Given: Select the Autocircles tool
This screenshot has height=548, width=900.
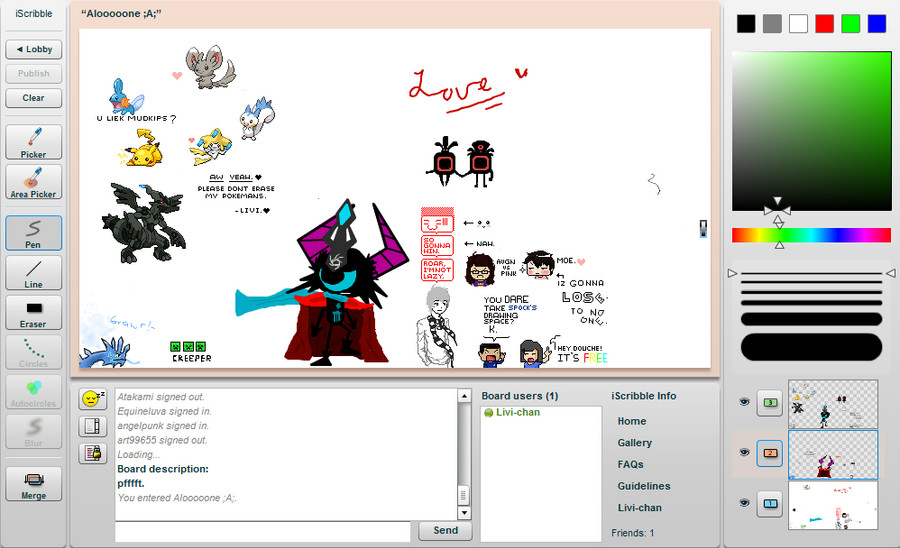Looking at the screenshot, I should point(33,392).
